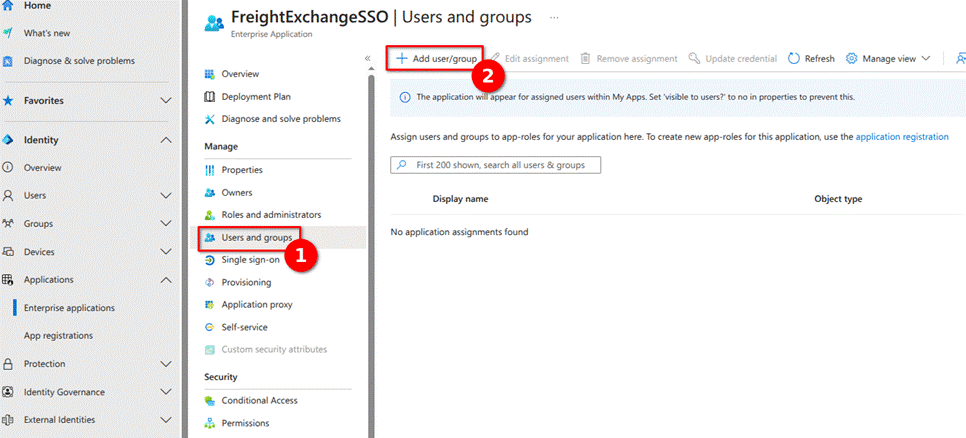Click the Object type column header

point(838,199)
